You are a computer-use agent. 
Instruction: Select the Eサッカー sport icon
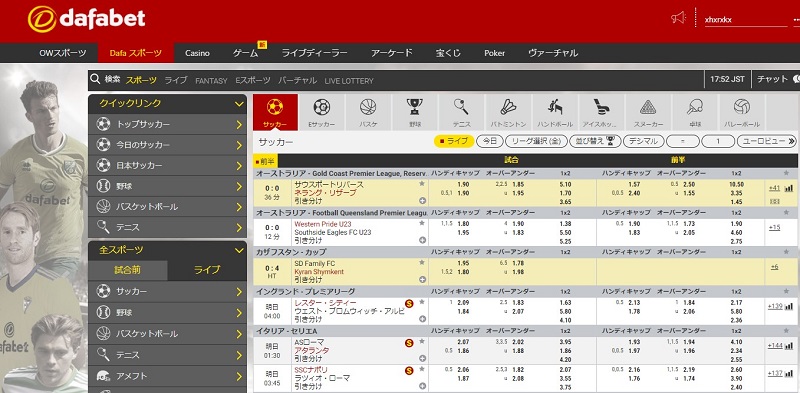321,112
